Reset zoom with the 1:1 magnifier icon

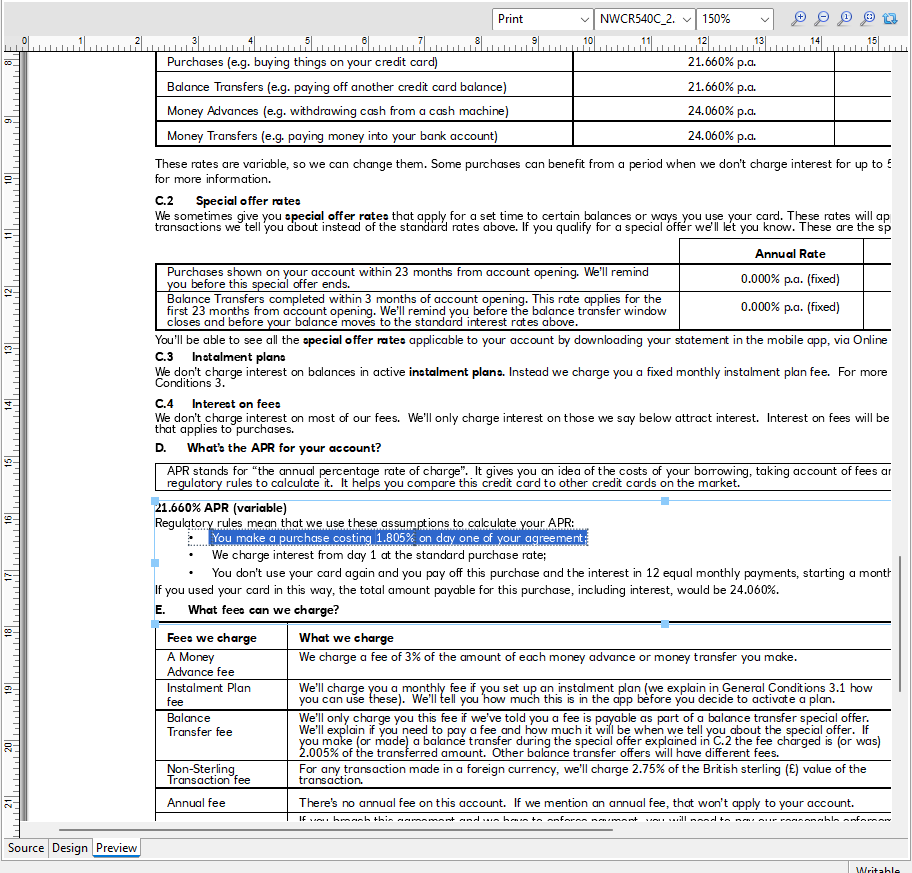[x=845, y=19]
